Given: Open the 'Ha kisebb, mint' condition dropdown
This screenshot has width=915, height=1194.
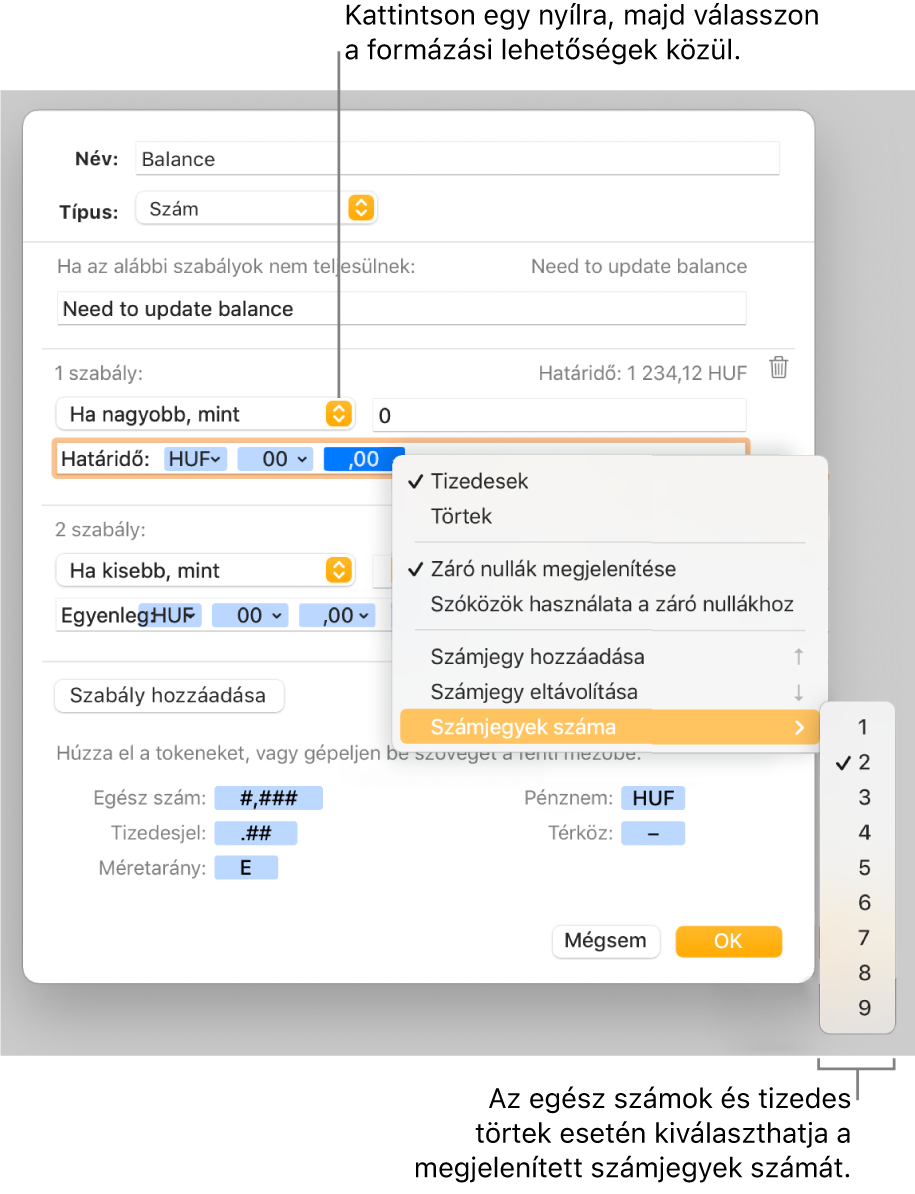Looking at the screenshot, I should [x=205, y=570].
